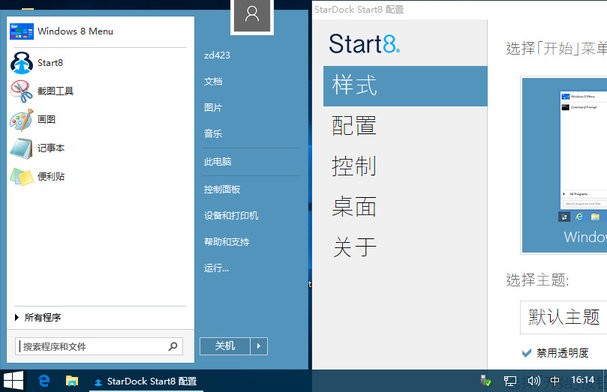Click the 搜索程序和文件 search box

click(99, 346)
